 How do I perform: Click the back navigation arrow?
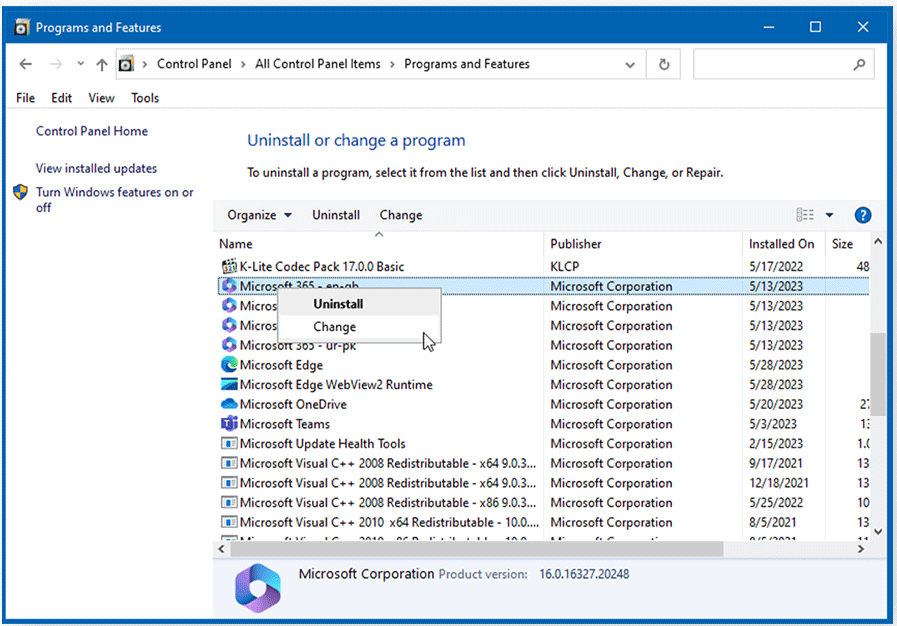coord(25,63)
